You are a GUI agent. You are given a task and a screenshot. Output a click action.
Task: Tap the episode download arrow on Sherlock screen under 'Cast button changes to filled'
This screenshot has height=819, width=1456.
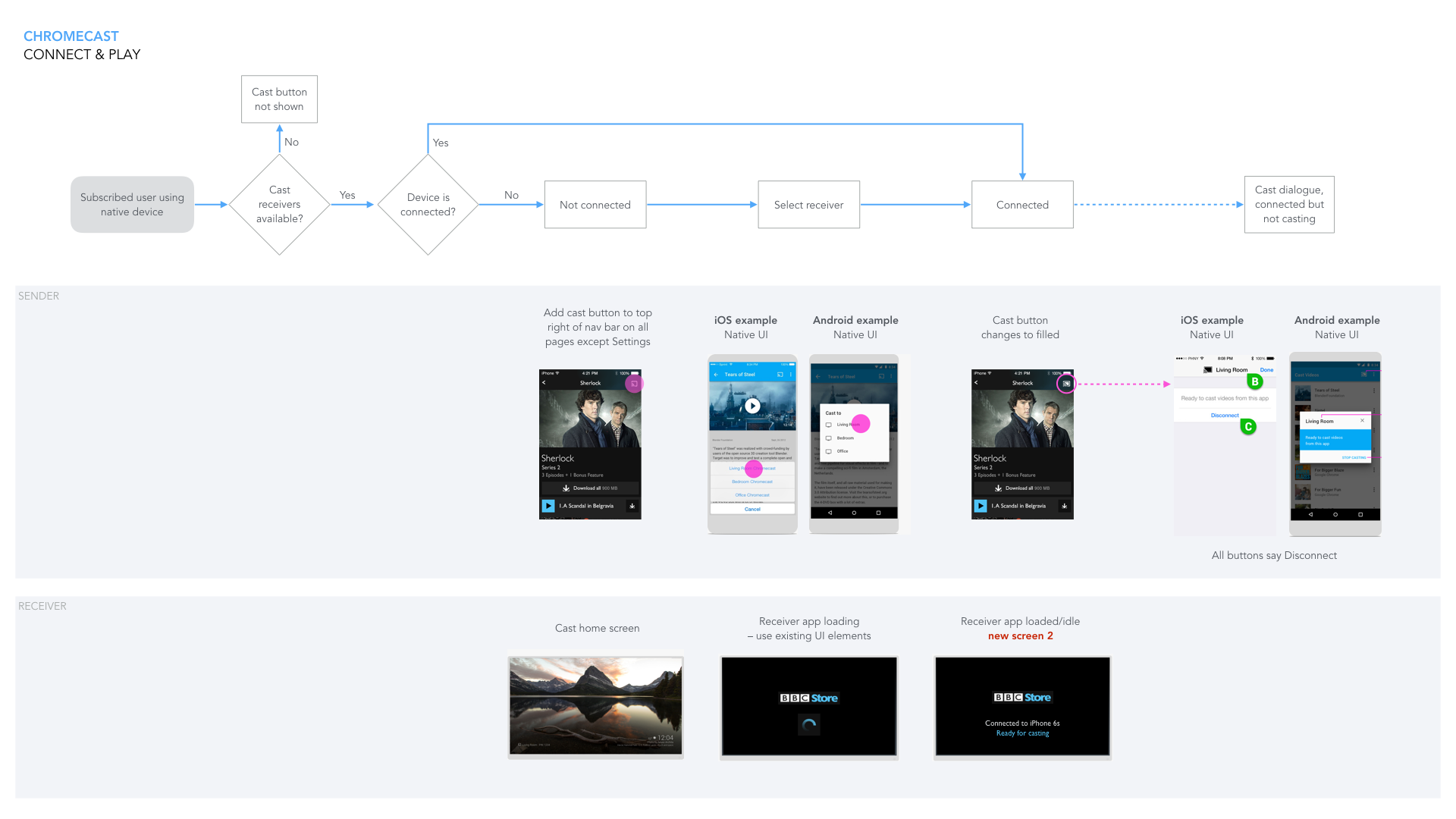pyautogui.click(x=1064, y=506)
